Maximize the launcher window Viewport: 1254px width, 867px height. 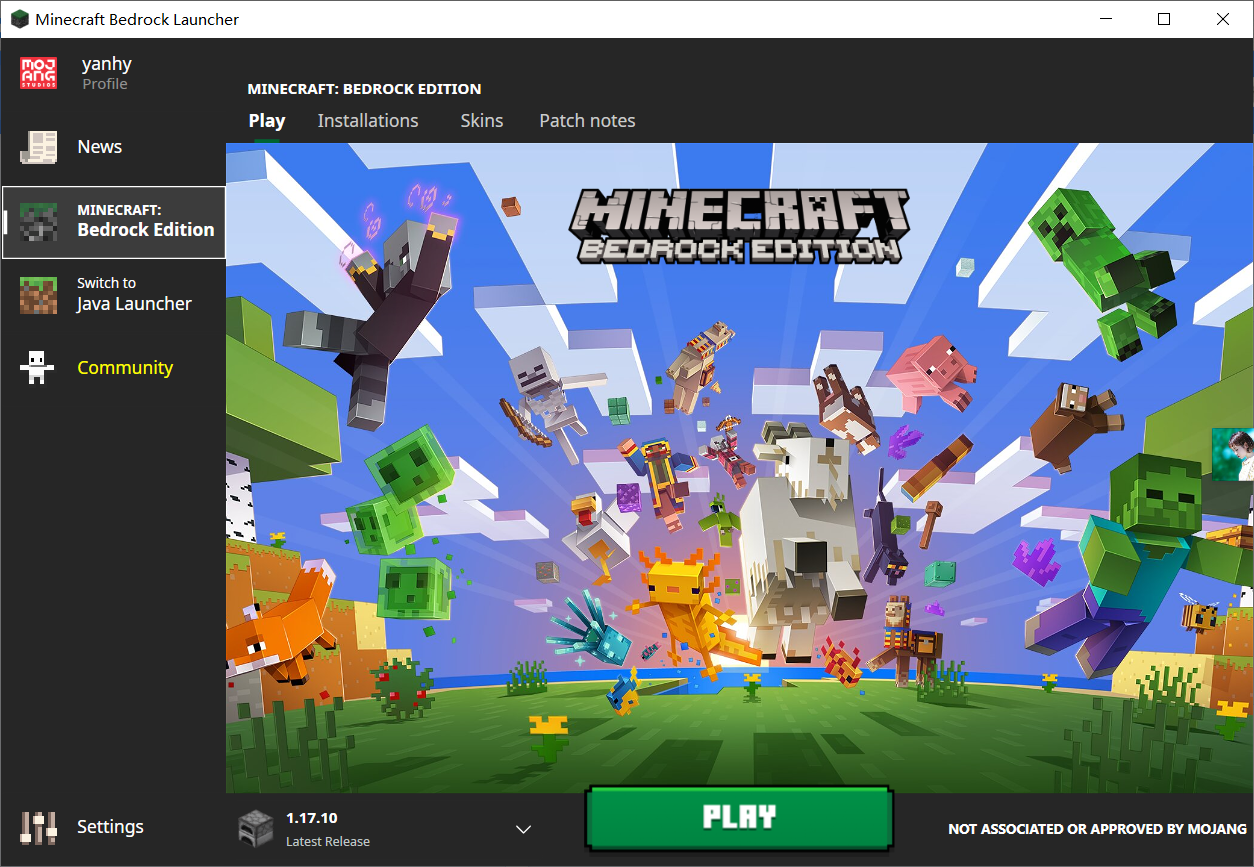click(x=1164, y=19)
